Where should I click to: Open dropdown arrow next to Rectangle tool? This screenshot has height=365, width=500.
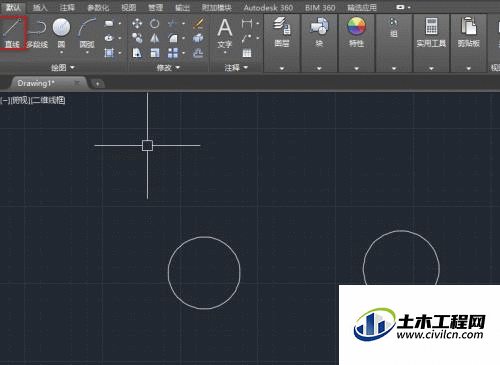120,23
